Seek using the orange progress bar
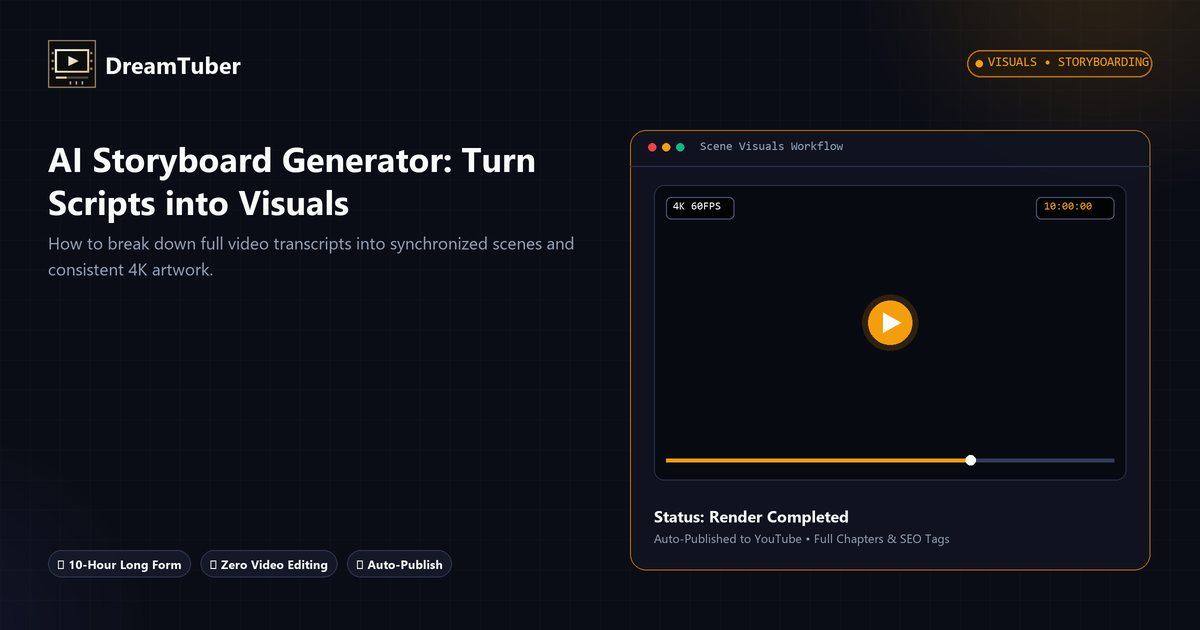This screenshot has width=1200, height=630. point(818,460)
